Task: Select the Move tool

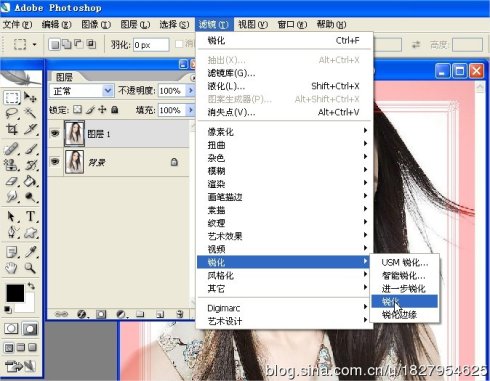Action: pos(30,97)
